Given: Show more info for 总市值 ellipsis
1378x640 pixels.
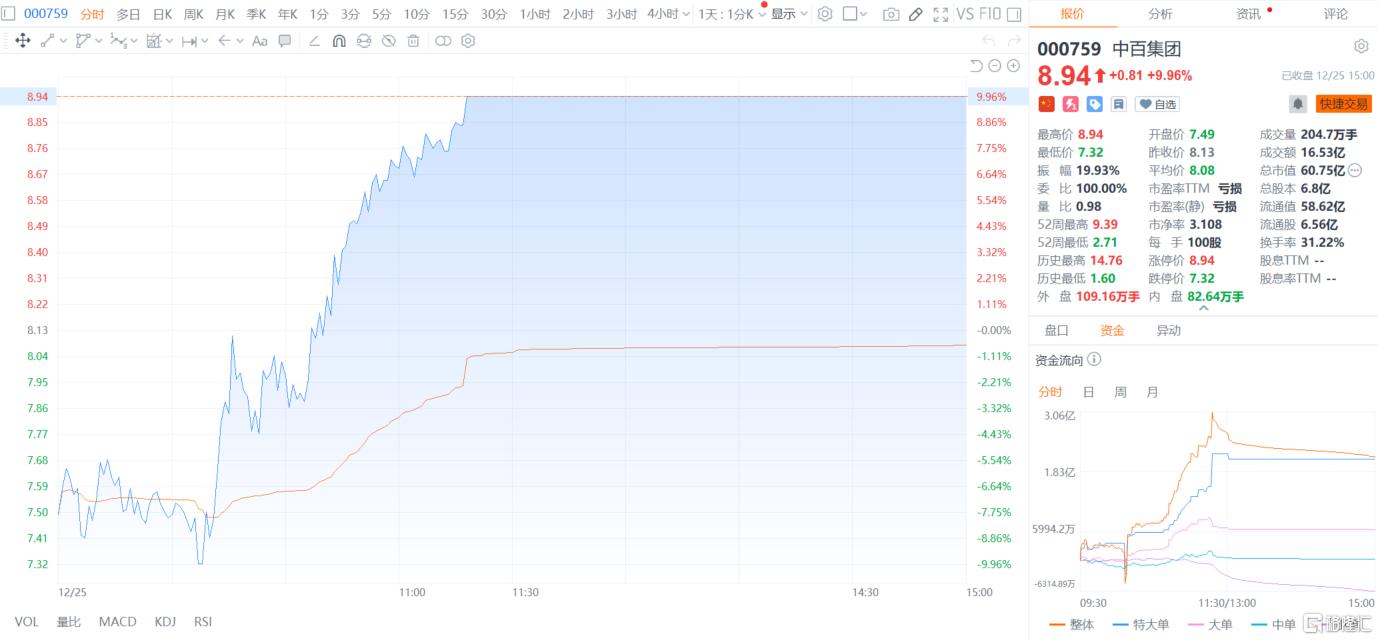Looking at the screenshot, I should click(1355, 170).
